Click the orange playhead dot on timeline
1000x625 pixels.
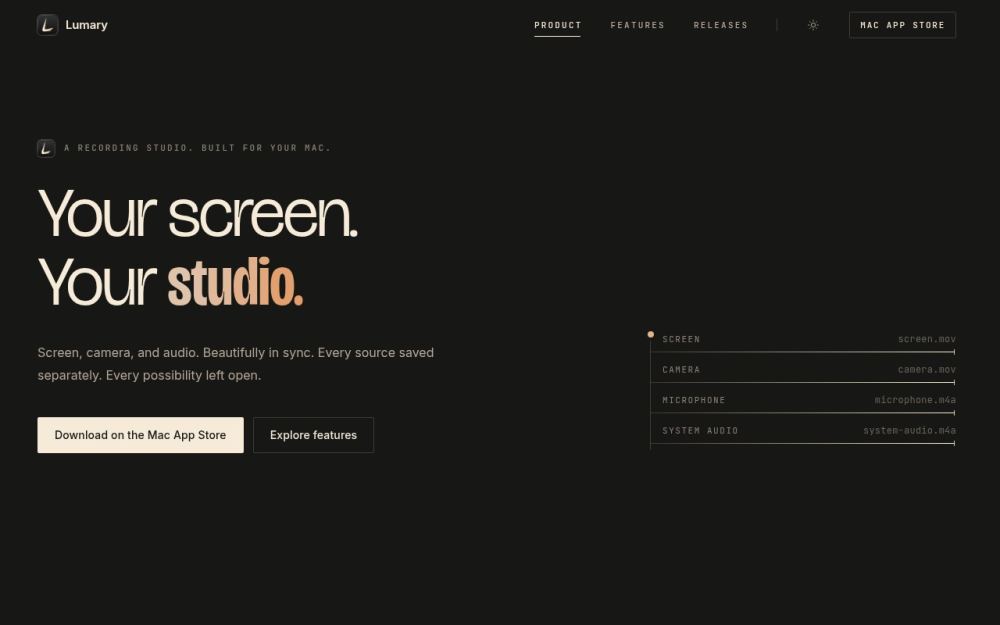click(651, 334)
